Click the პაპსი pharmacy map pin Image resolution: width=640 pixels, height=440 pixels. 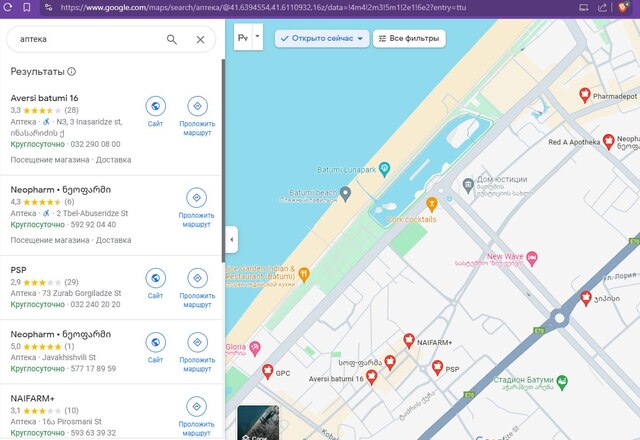pos(586,298)
